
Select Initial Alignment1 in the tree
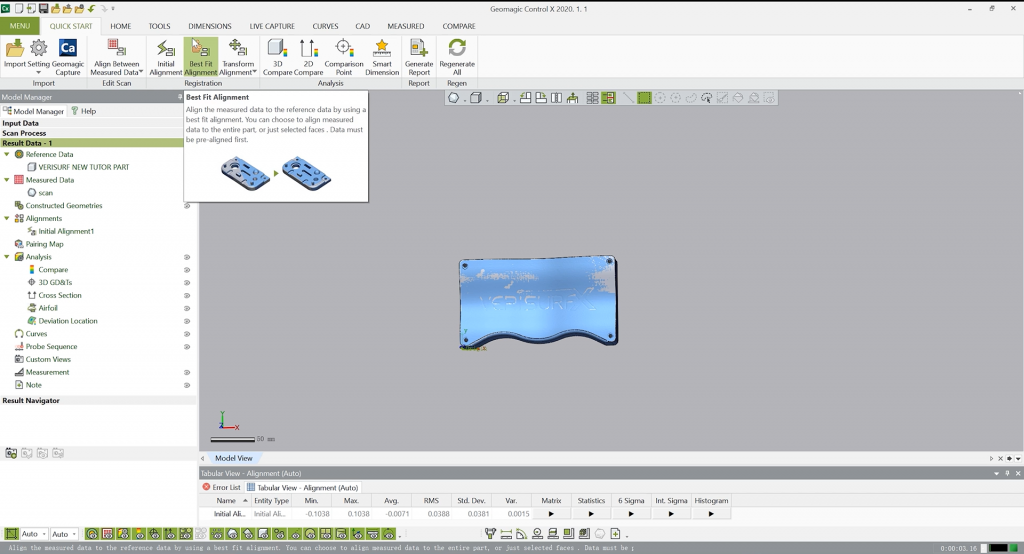click(x=66, y=231)
